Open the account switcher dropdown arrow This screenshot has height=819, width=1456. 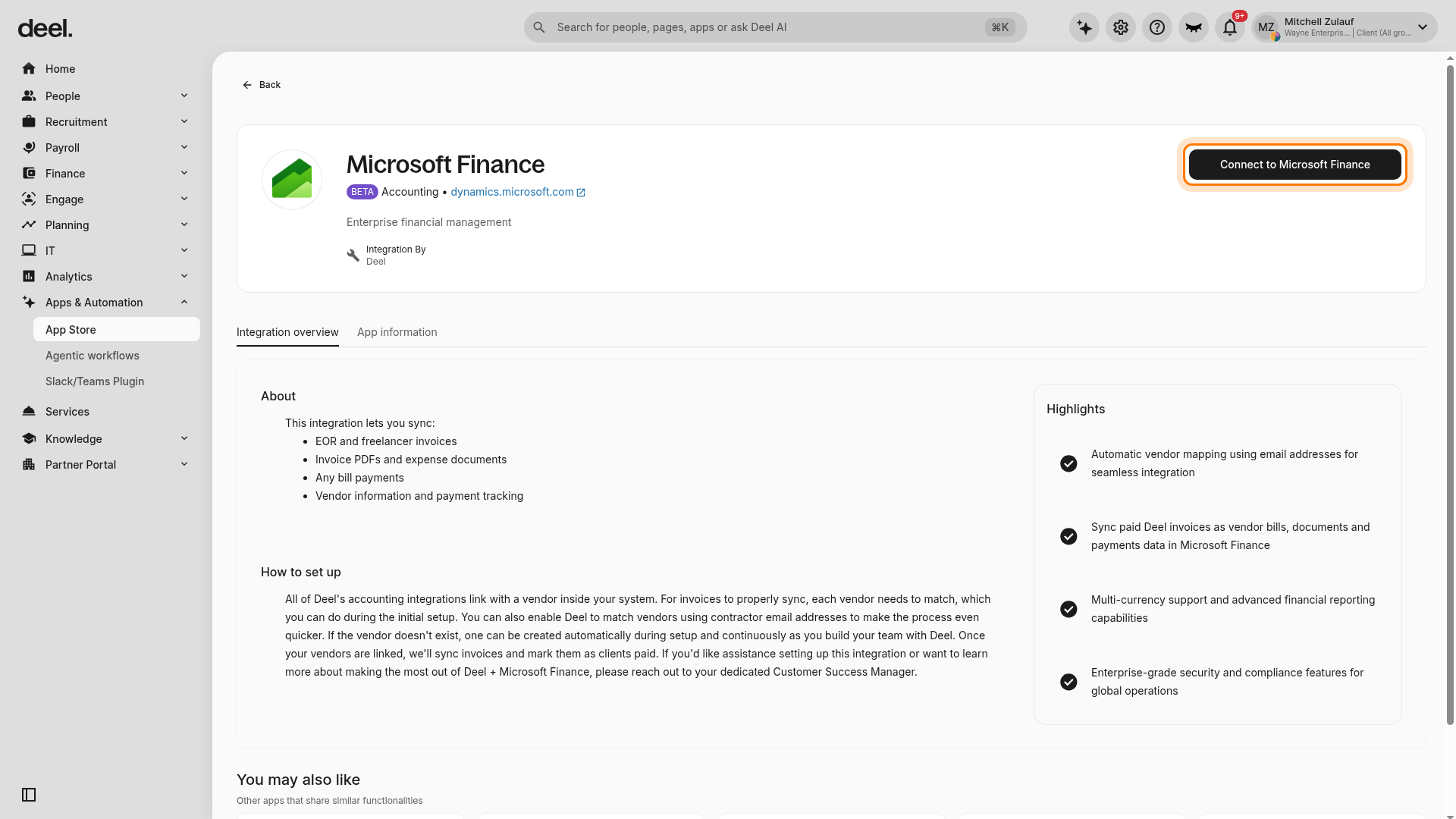[x=1423, y=27]
